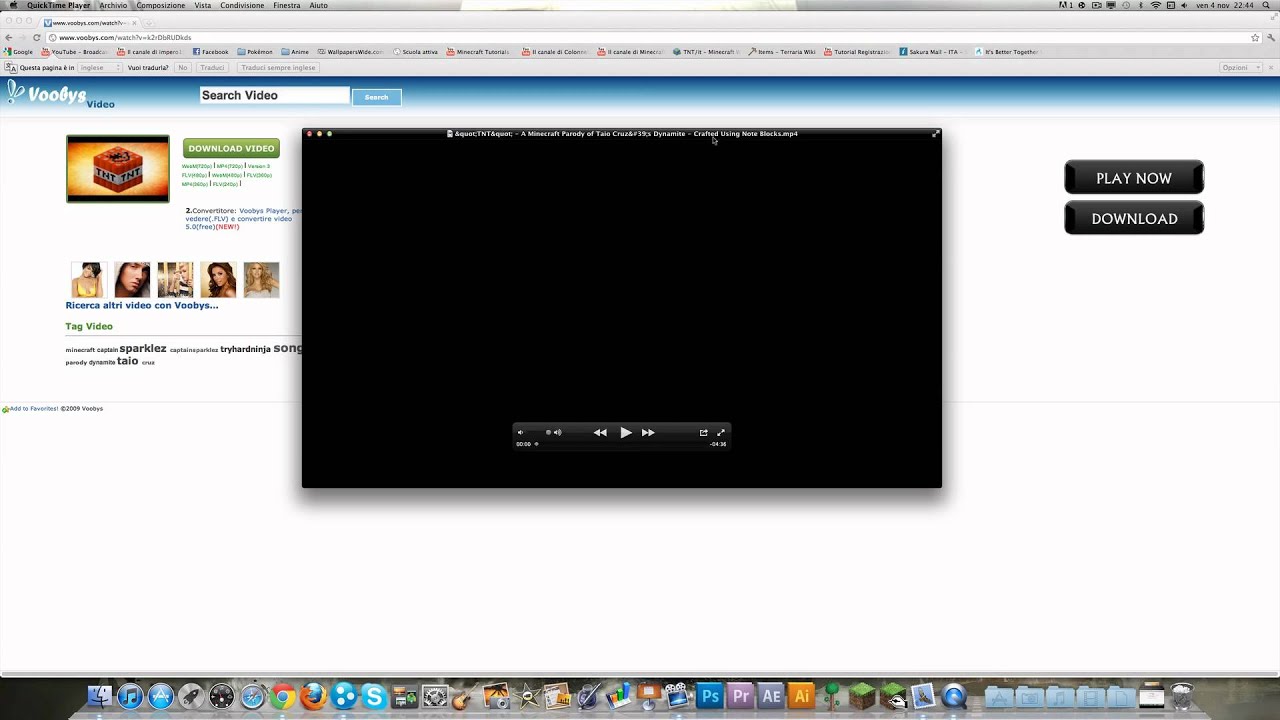Viewport: 1280px width, 720px height.
Task: Open the Aiuto menu
Action: pyautogui.click(x=319, y=6)
